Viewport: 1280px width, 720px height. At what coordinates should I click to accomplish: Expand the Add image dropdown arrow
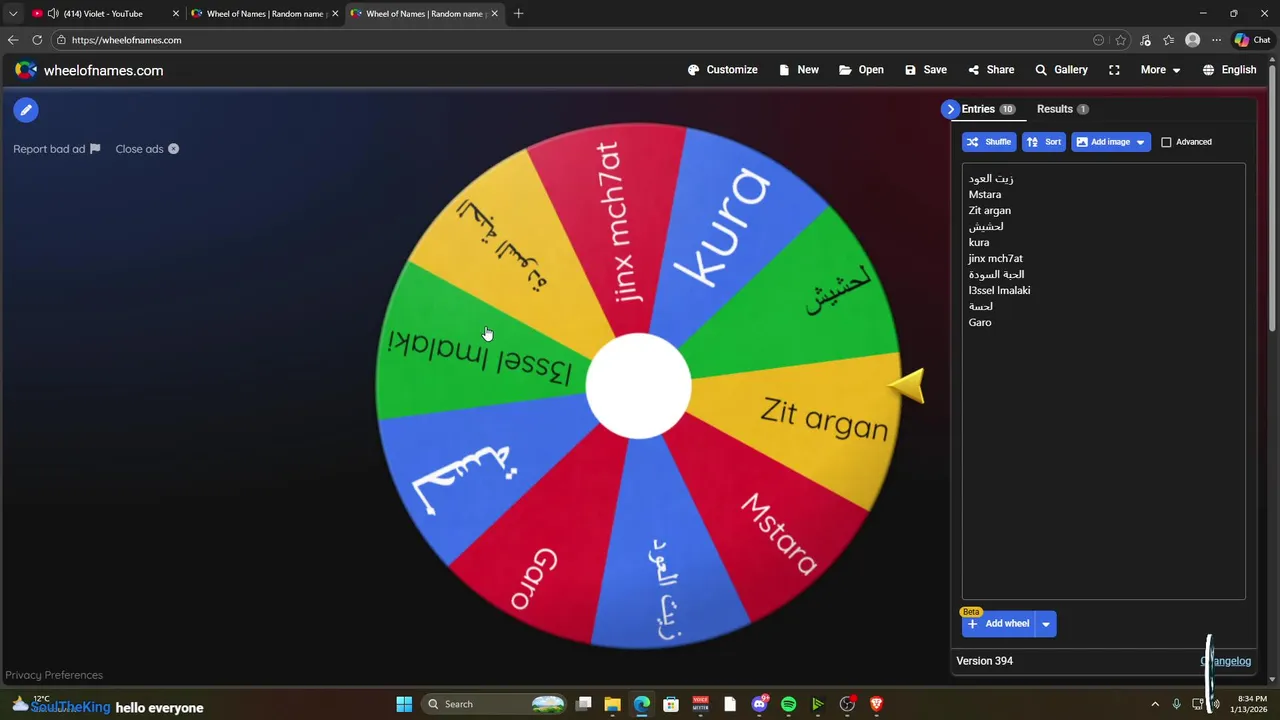point(1140,142)
